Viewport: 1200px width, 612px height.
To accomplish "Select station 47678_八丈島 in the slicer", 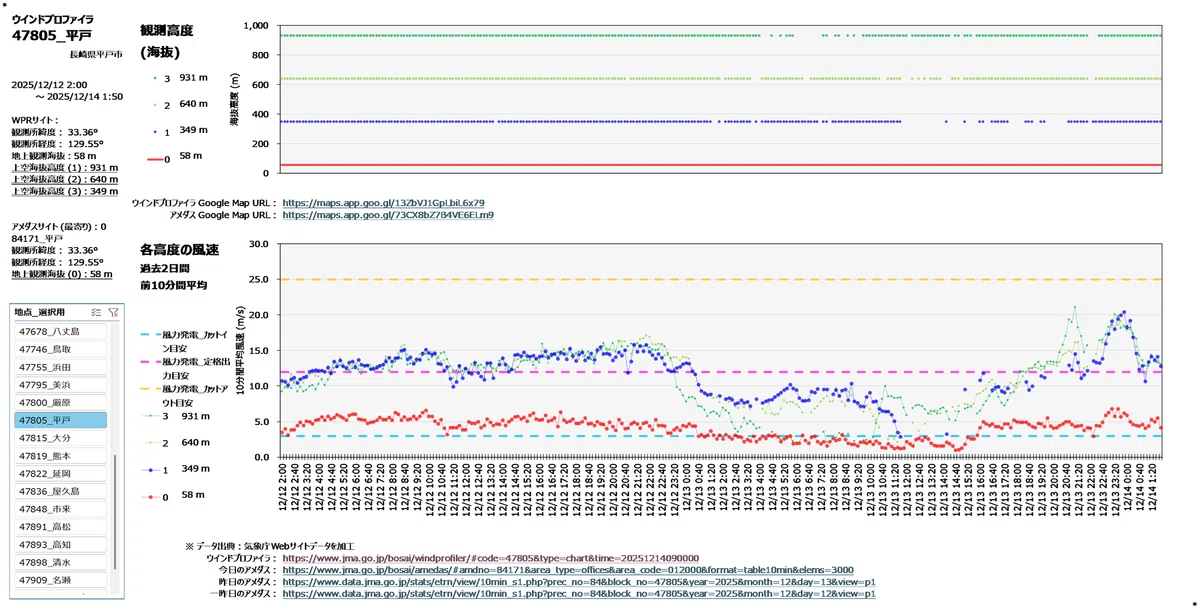I will click(60, 331).
